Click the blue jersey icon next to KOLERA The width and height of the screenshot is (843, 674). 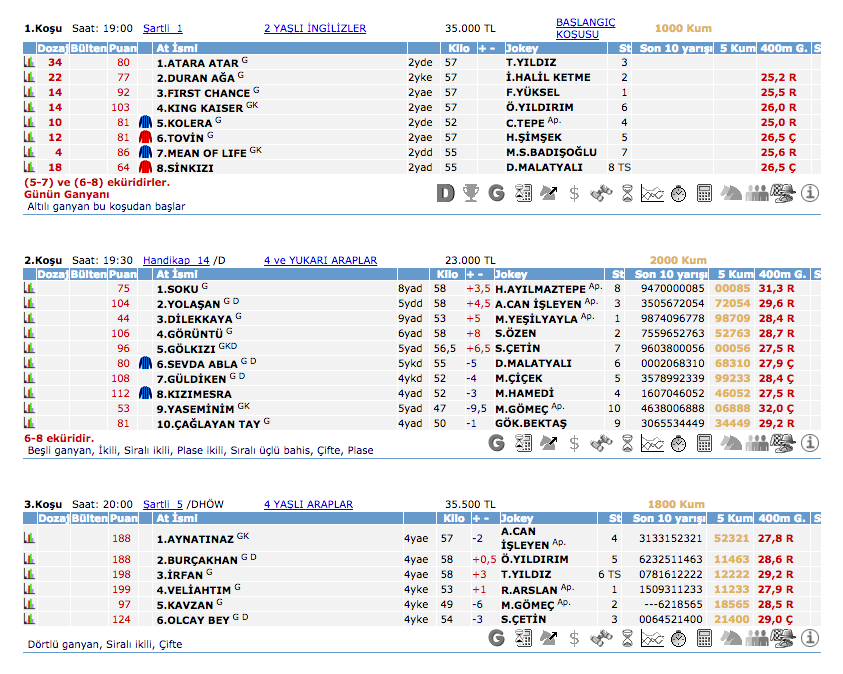[x=144, y=123]
